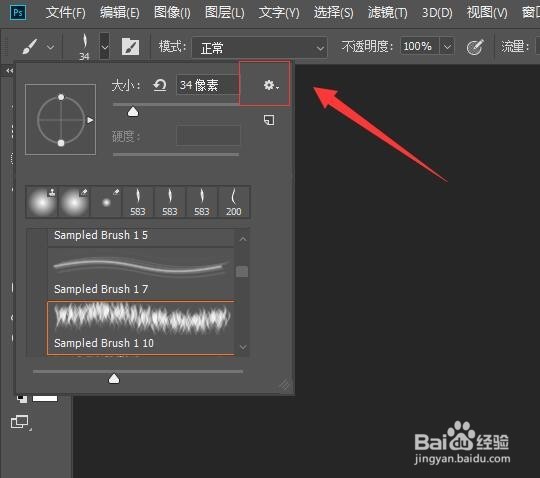Open the 图像(I) menu
540x478 pixels.
coord(172,13)
